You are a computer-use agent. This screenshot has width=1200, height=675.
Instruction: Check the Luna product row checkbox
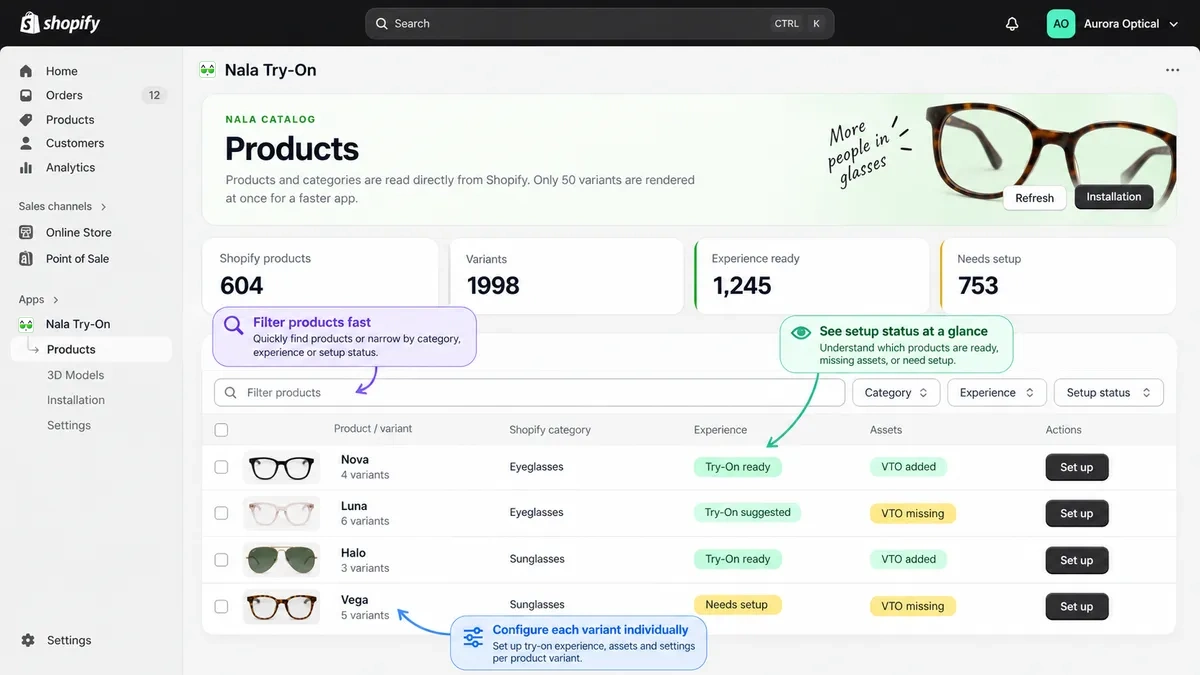pyautogui.click(x=221, y=513)
